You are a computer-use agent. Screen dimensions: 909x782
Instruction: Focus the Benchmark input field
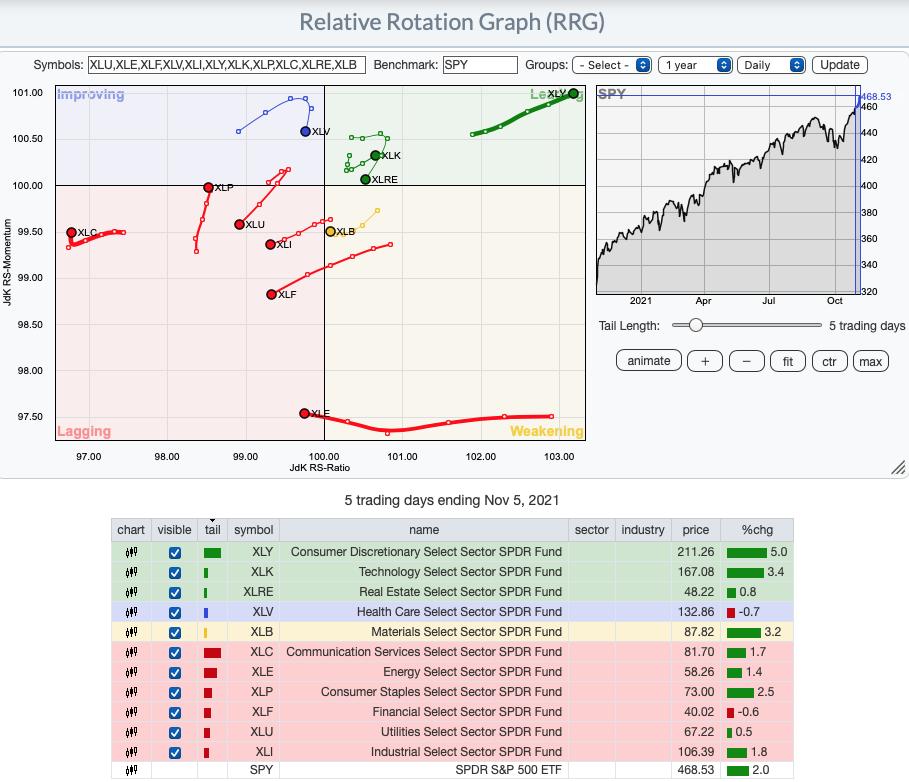480,65
